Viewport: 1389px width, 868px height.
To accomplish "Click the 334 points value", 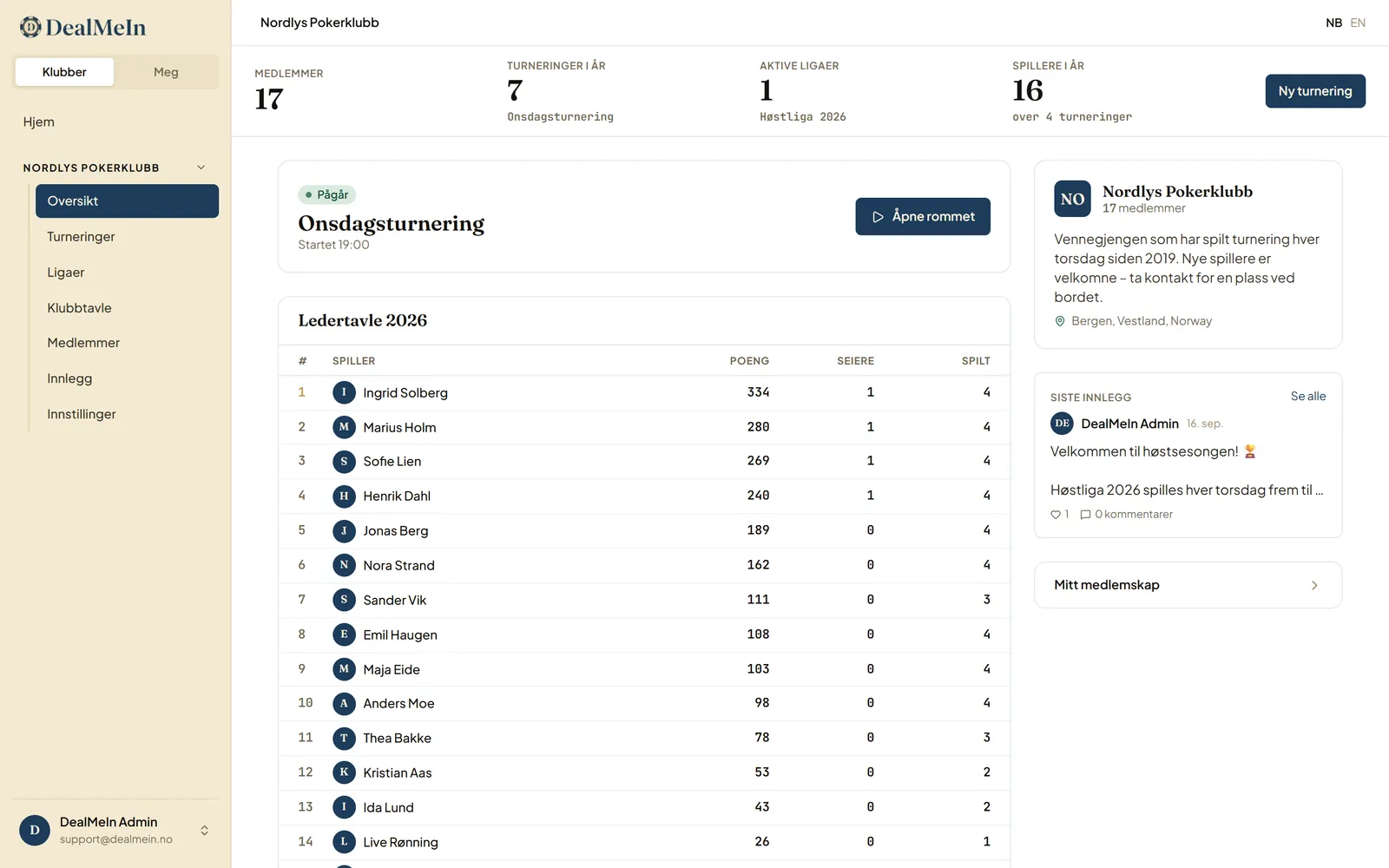I will [758, 392].
